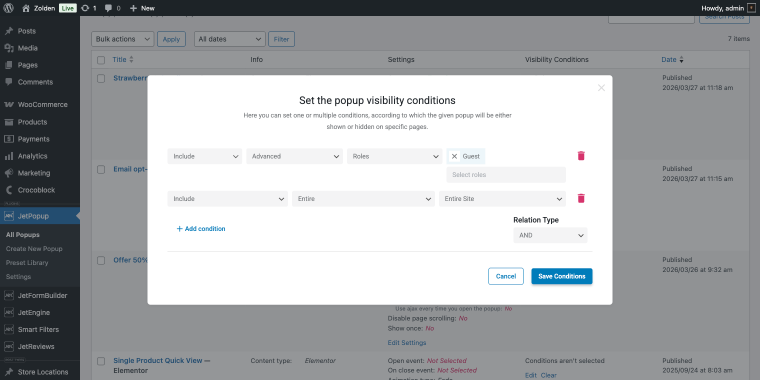Open the Zolden site home icon
760x380 pixels.
coord(27,8)
